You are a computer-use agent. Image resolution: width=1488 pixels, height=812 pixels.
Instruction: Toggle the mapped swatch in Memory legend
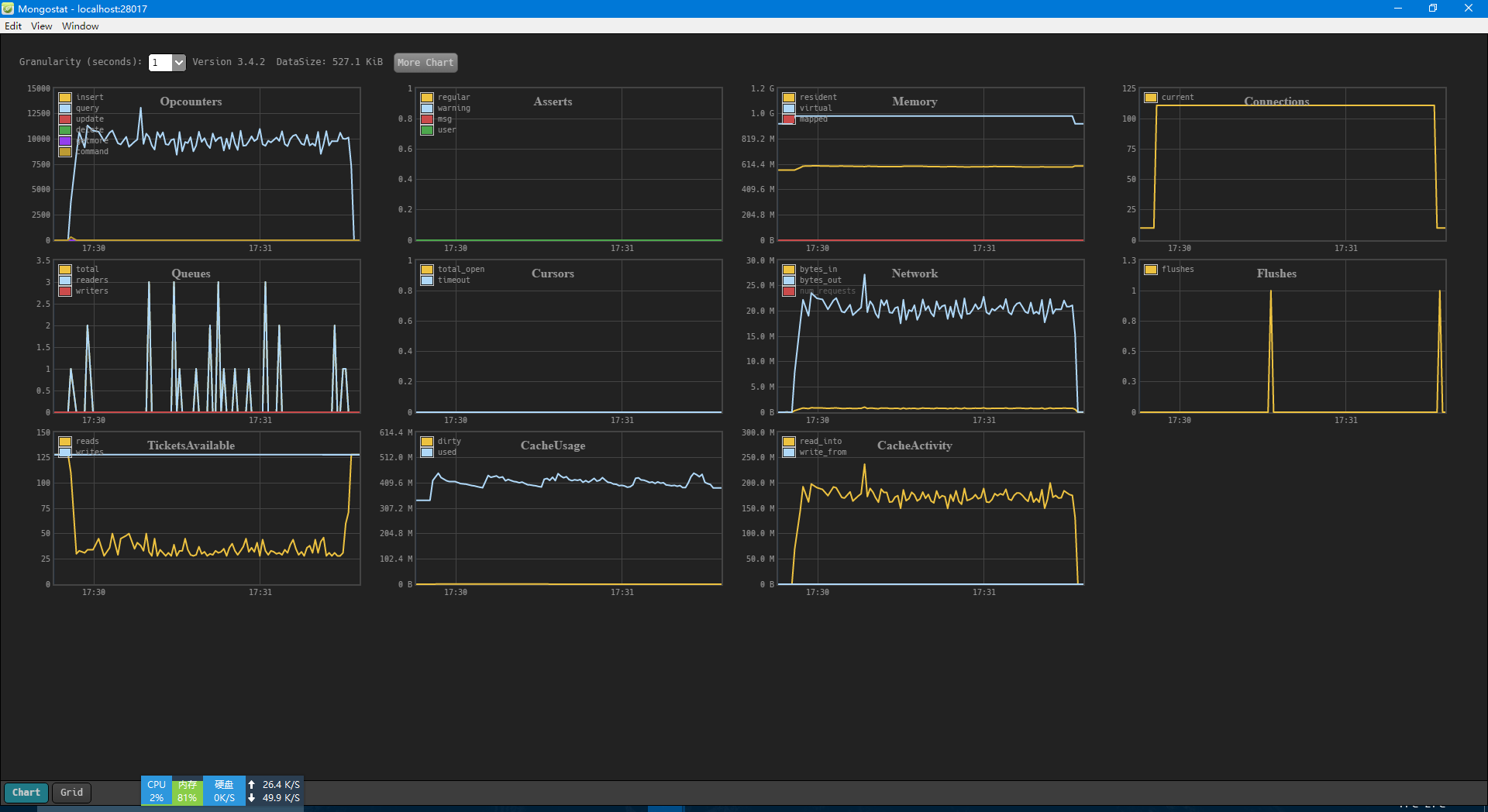tap(789, 119)
